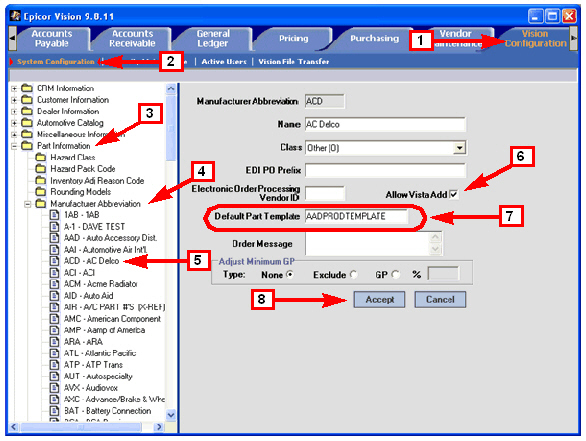Expand the Customer Information tree node

[x=14, y=100]
